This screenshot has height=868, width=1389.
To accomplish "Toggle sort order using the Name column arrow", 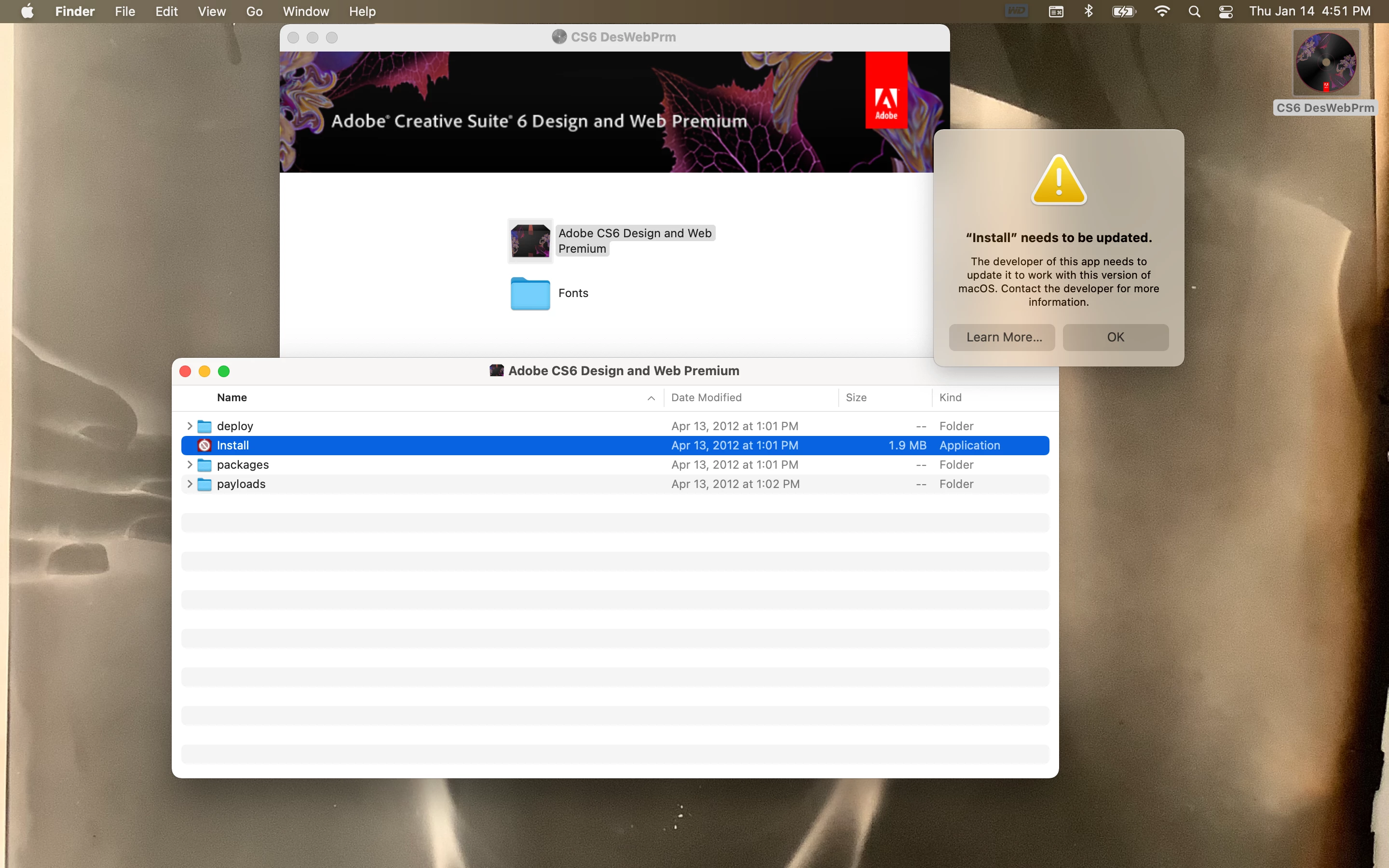I will click(x=651, y=398).
